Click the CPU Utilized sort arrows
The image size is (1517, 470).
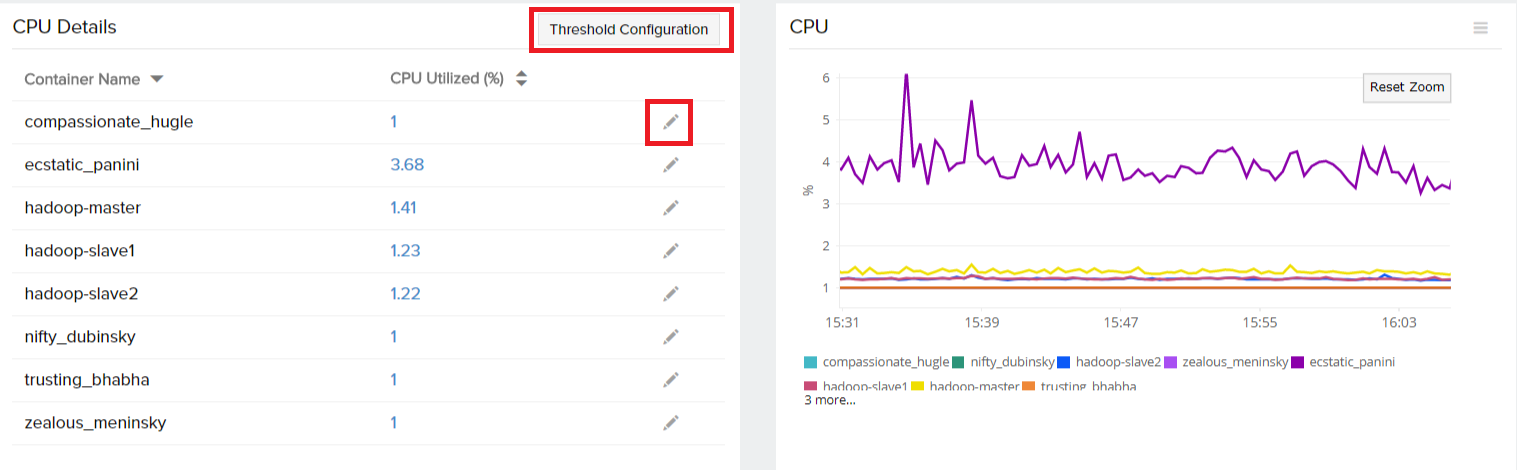(521, 79)
